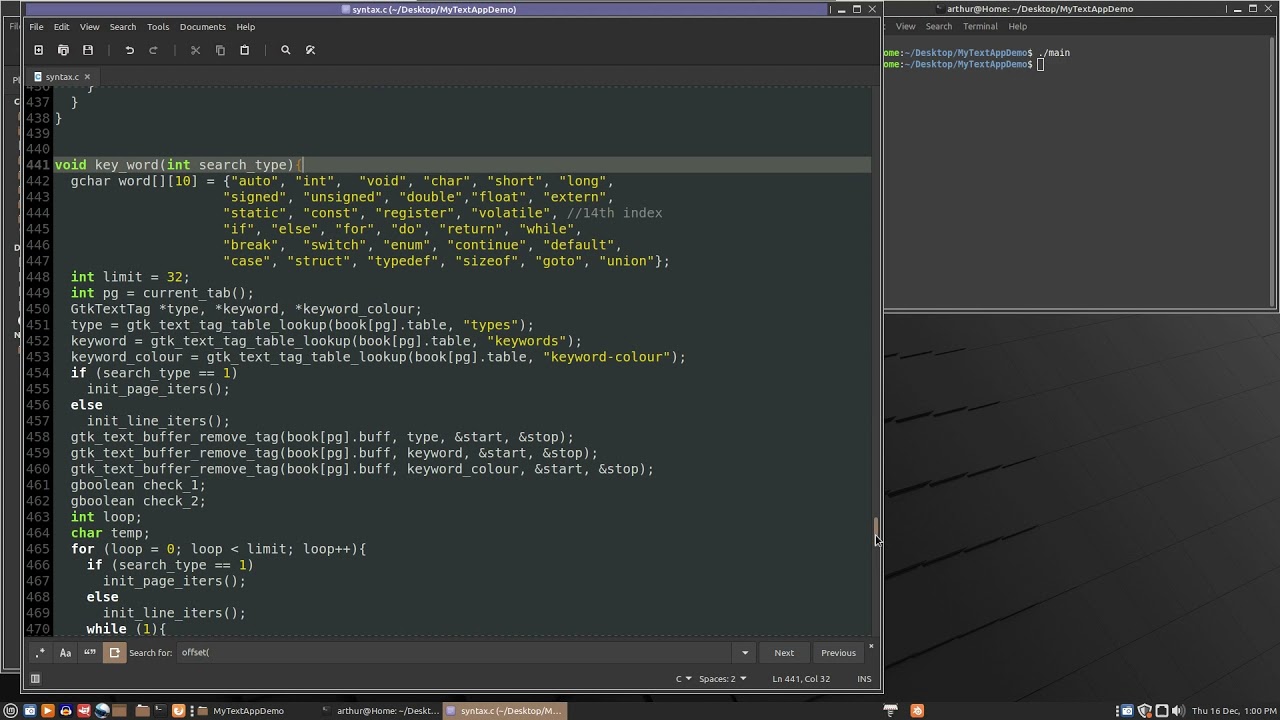This screenshot has width=1280, height=720.
Task: Click the Open file toolbar icon
Action: [63, 50]
